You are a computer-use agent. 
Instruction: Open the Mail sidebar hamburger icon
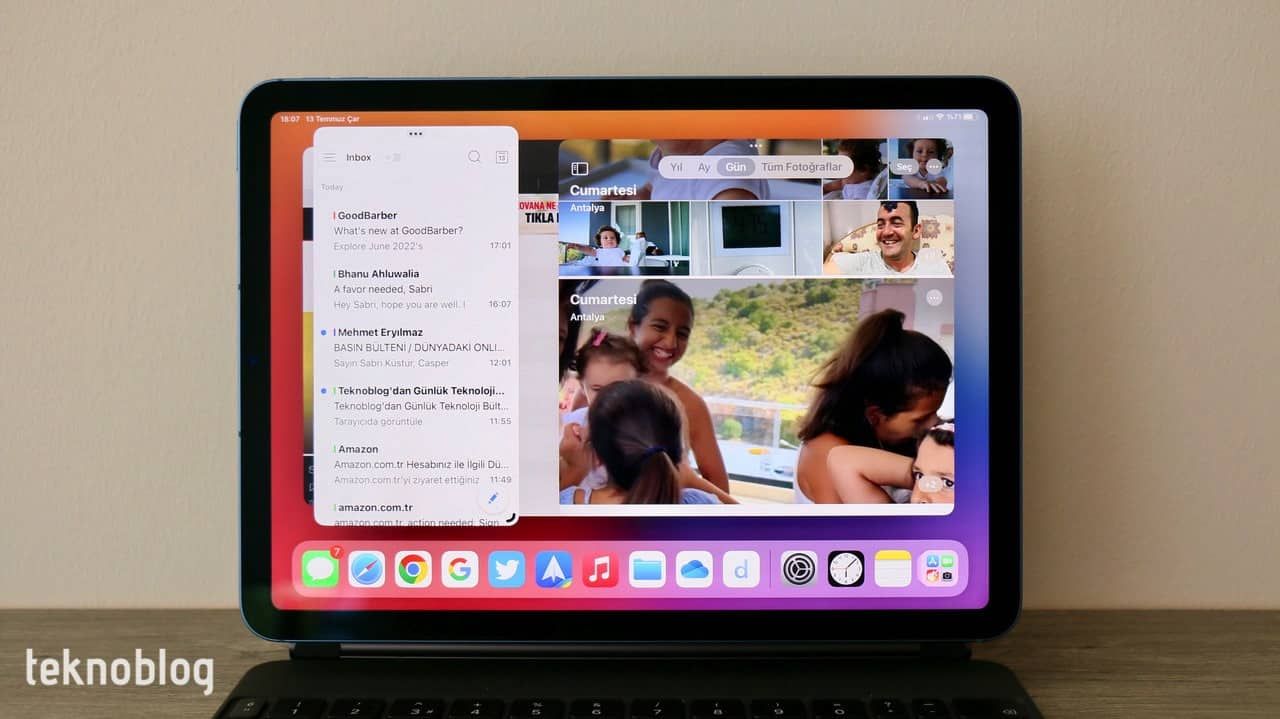tap(330, 157)
